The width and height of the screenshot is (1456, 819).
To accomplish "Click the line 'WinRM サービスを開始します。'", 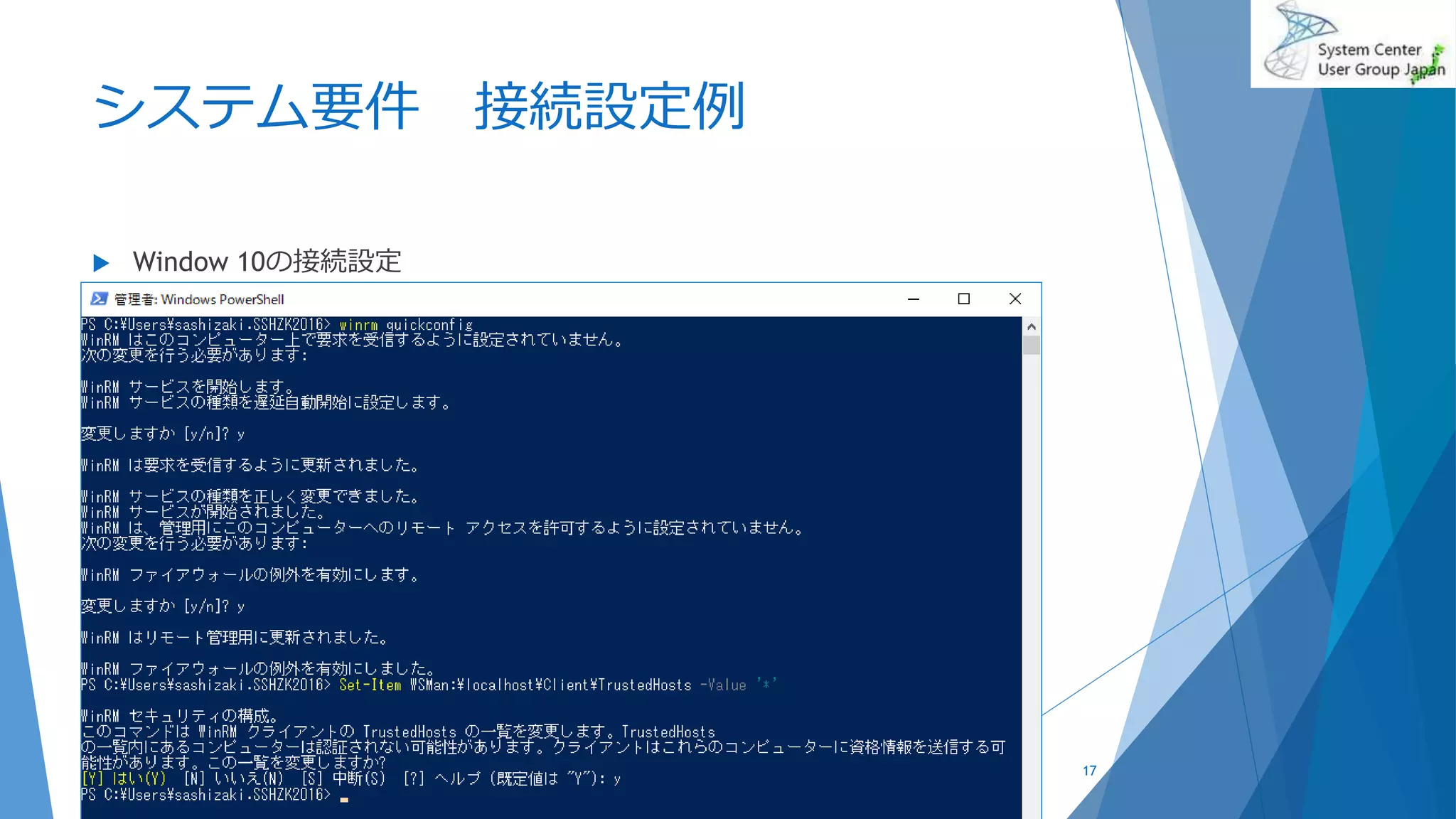I will coord(188,387).
